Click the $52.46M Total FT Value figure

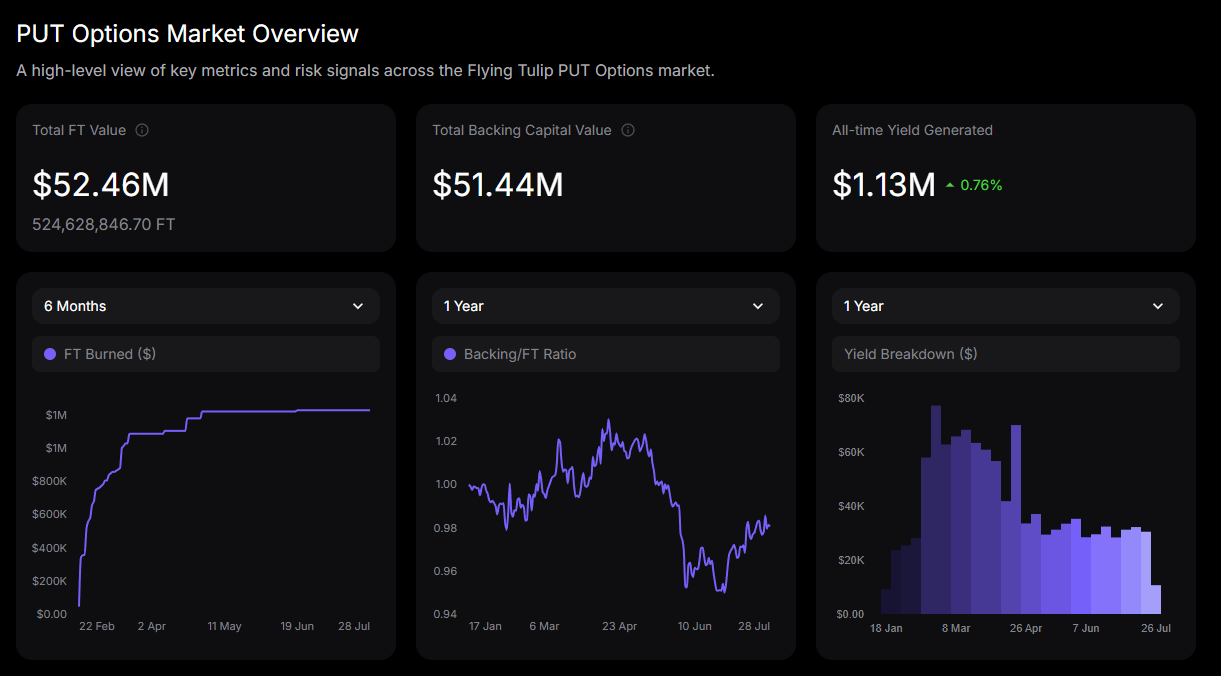[101, 185]
